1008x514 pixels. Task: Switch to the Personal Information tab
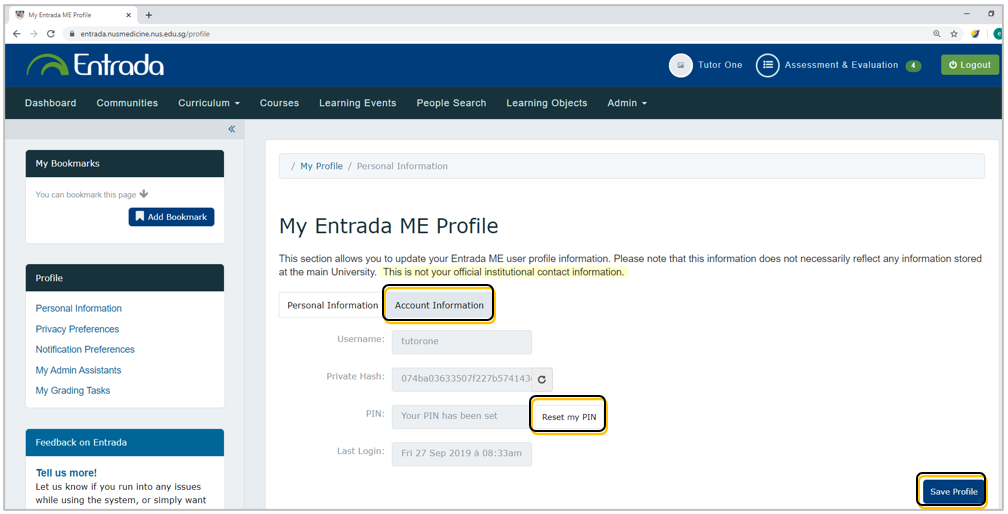click(332, 305)
